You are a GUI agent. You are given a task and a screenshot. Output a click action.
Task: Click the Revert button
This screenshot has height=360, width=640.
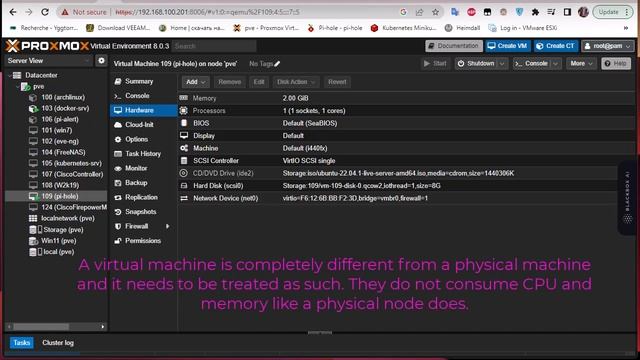tap(337, 82)
